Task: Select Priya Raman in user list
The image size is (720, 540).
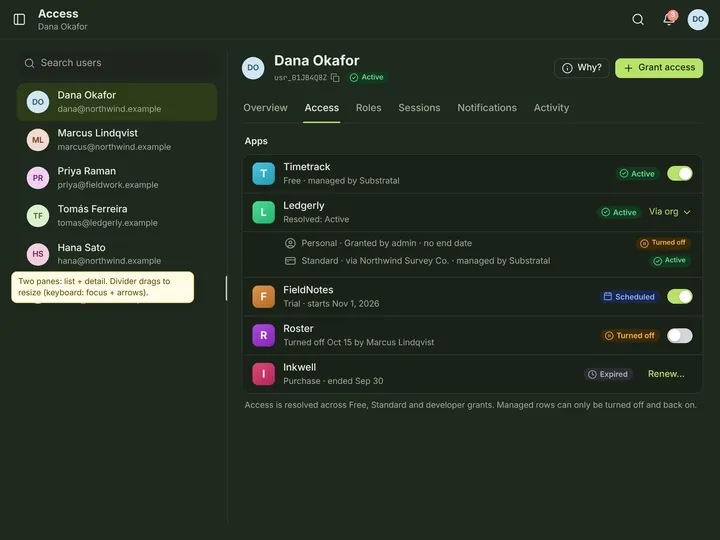Action: (117, 178)
